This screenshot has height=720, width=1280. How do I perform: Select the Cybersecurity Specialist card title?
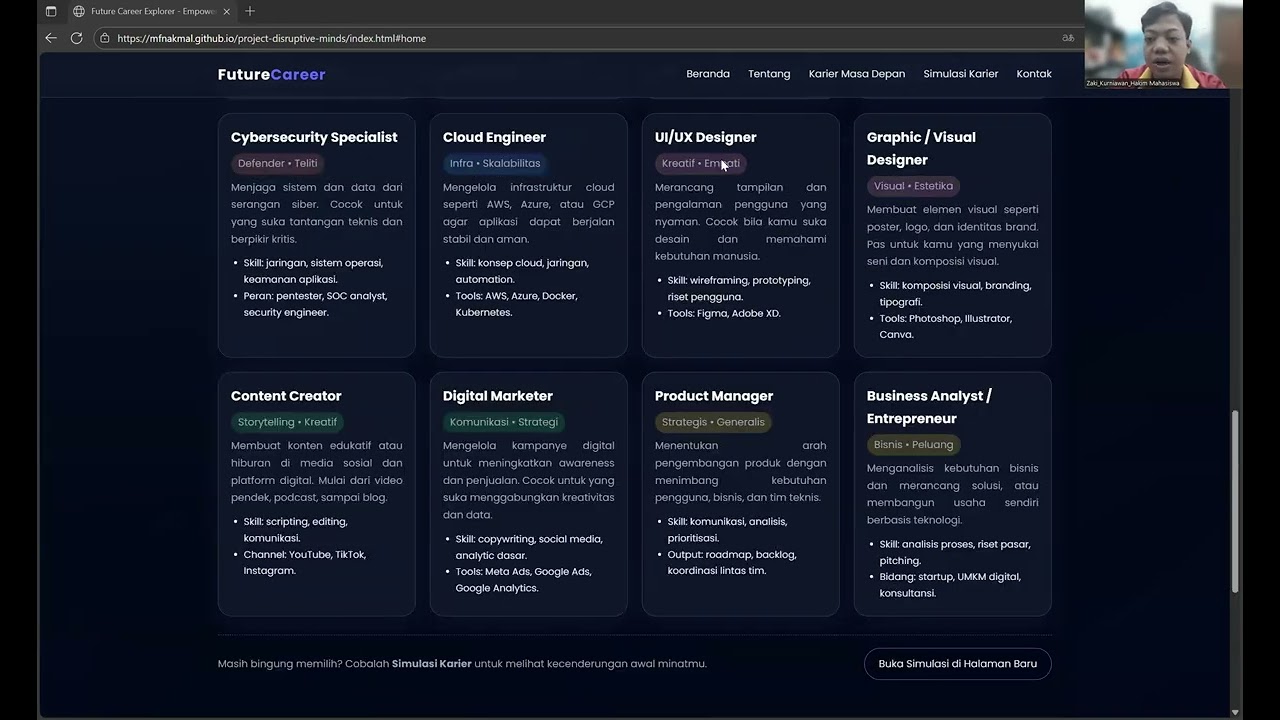[314, 137]
